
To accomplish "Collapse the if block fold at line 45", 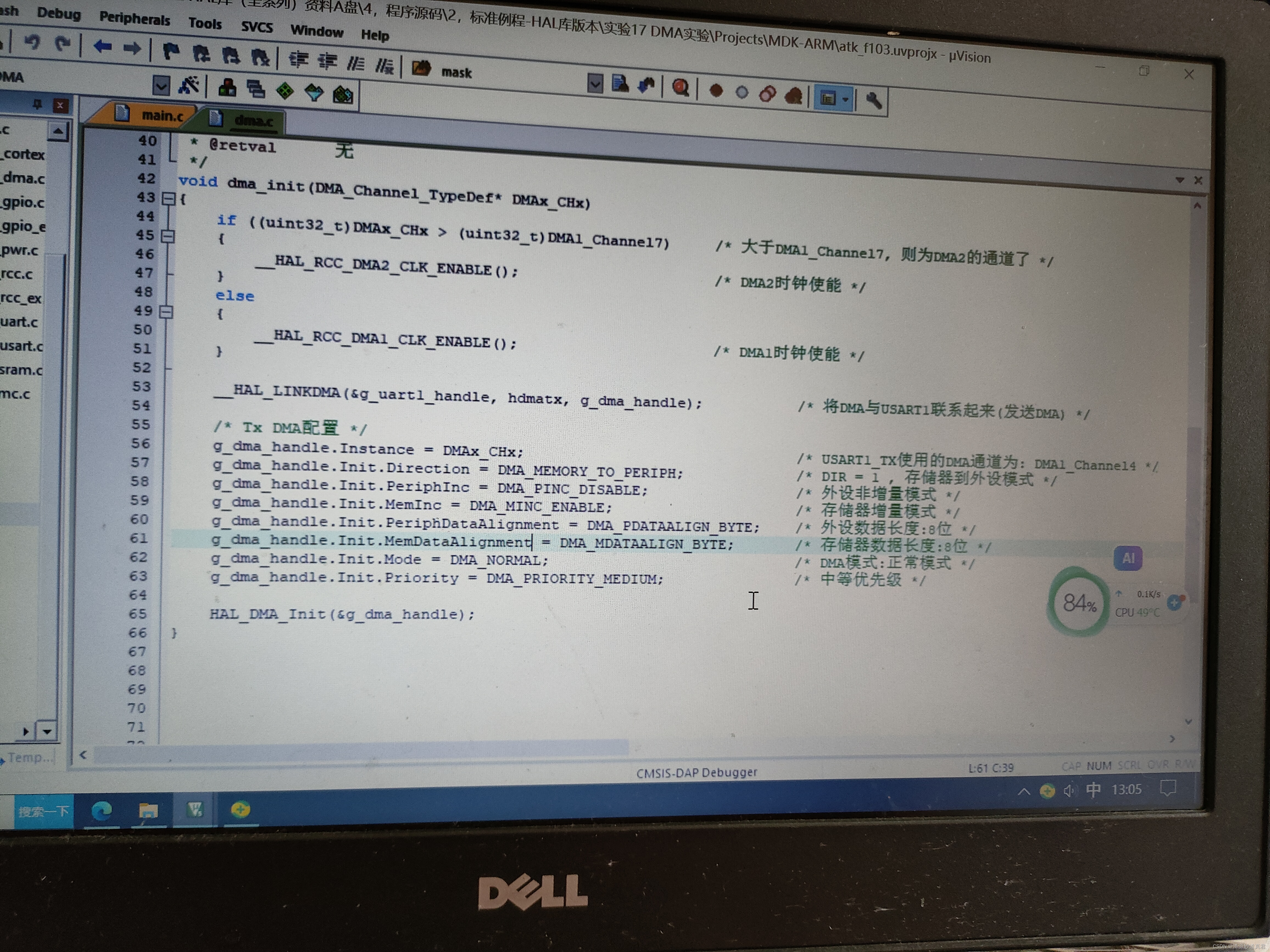I will click(168, 236).
